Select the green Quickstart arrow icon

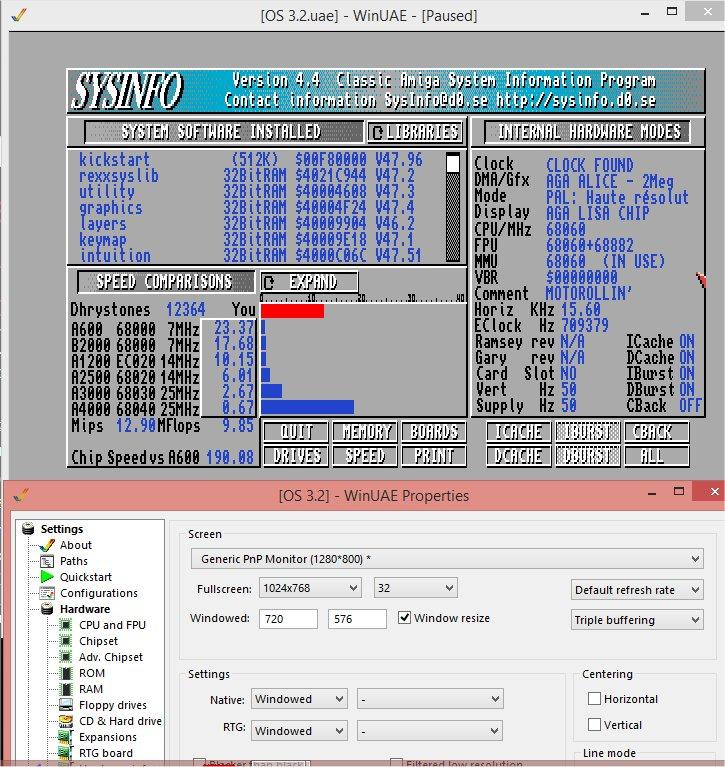click(44, 577)
